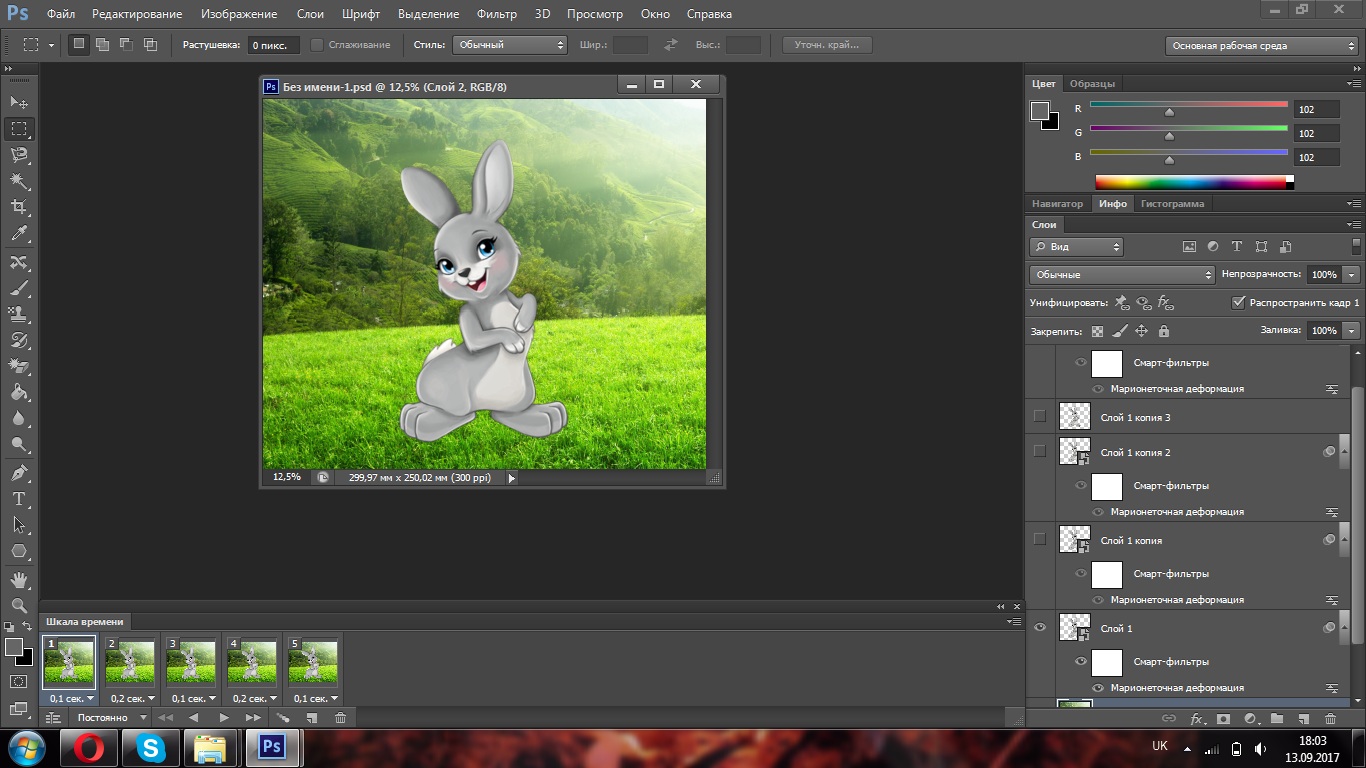Click the pixel layer filter icon
The width and height of the screenshot is (1366, 768).
(x=1189, y=246)
